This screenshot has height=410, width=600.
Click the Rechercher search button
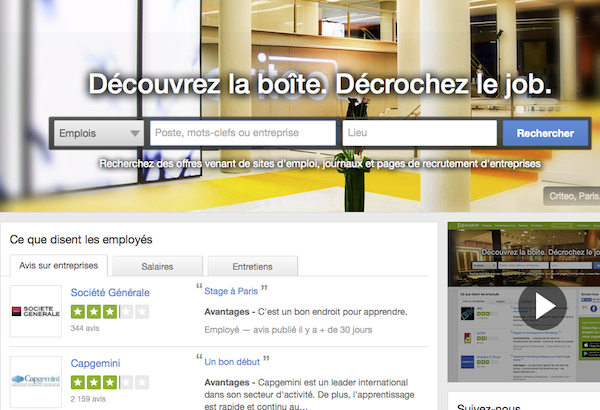[545, 133]
